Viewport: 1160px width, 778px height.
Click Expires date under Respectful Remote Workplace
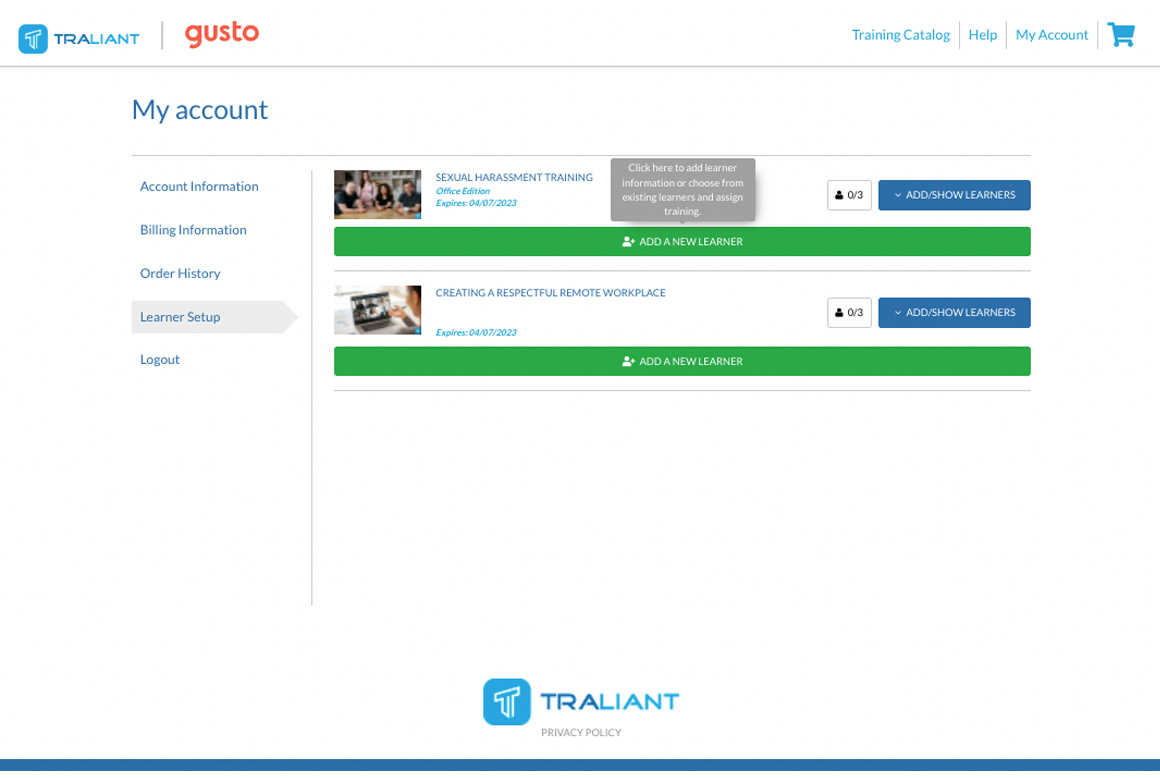coord(476,333)
